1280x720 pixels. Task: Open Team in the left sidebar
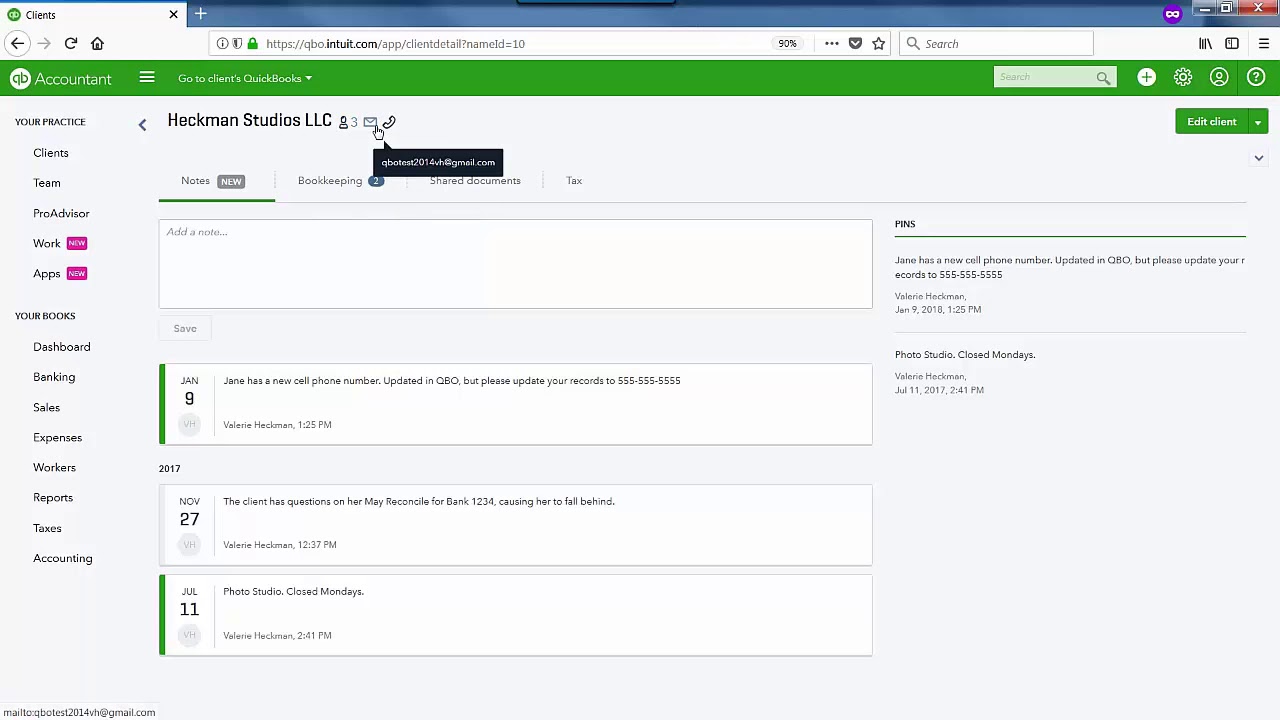click(47, 183)
